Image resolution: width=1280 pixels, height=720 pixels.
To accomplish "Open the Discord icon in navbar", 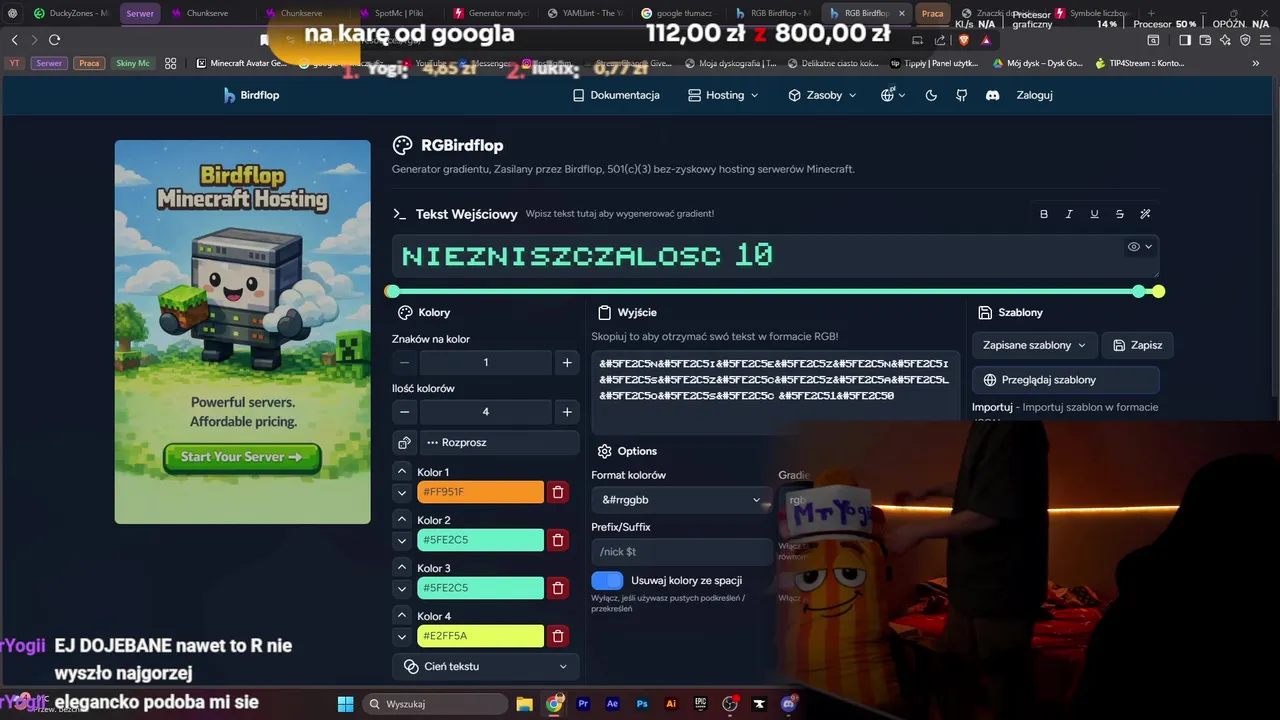I will tap(993, 95).
